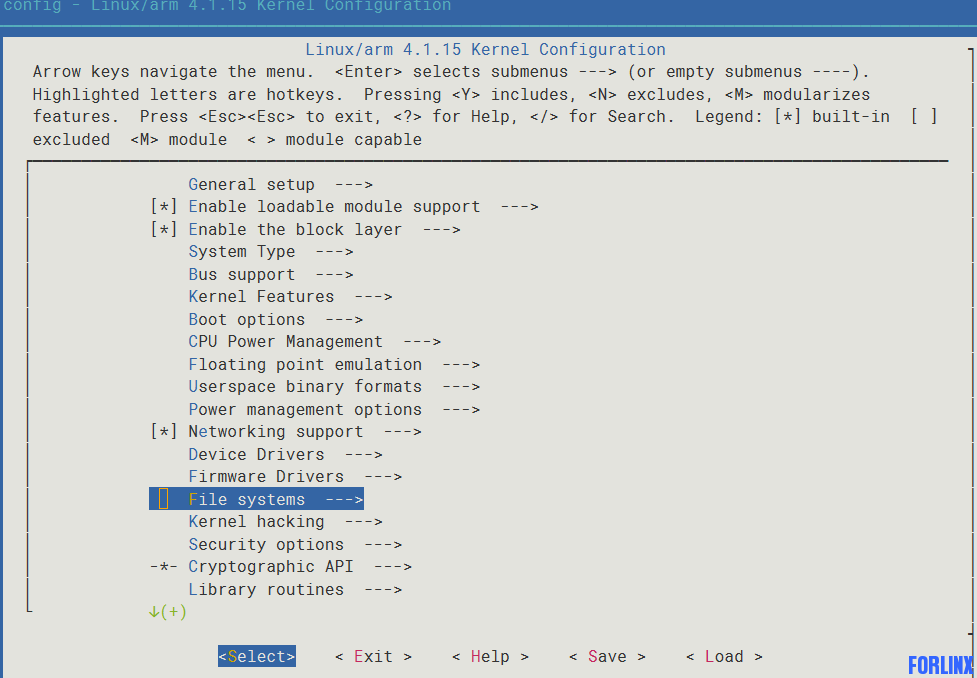
Task: Select Floating point emulation entry
Action: 334,365
